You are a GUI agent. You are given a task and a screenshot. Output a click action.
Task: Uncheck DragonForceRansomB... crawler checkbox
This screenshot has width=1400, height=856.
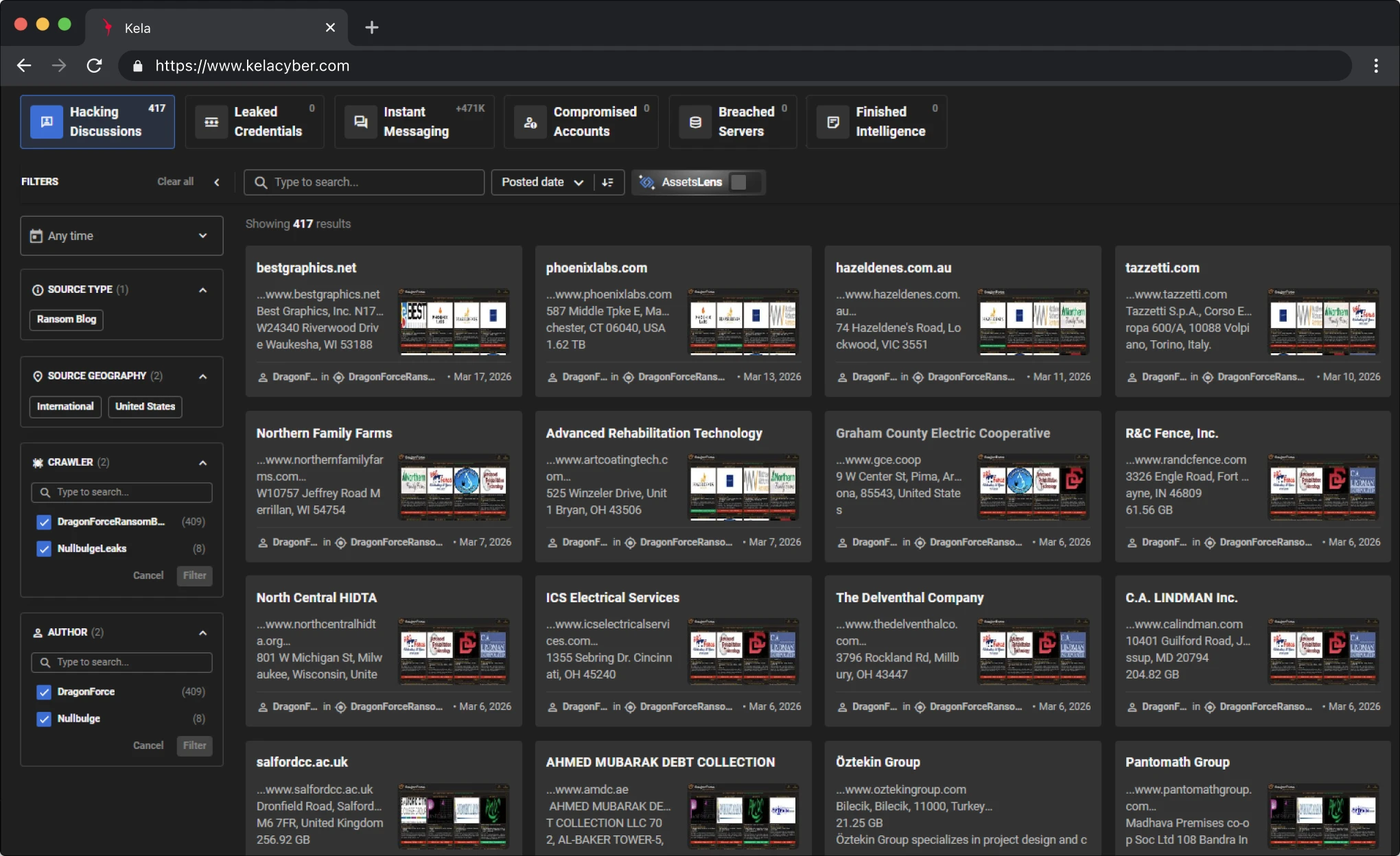click(x=44, y=522)
